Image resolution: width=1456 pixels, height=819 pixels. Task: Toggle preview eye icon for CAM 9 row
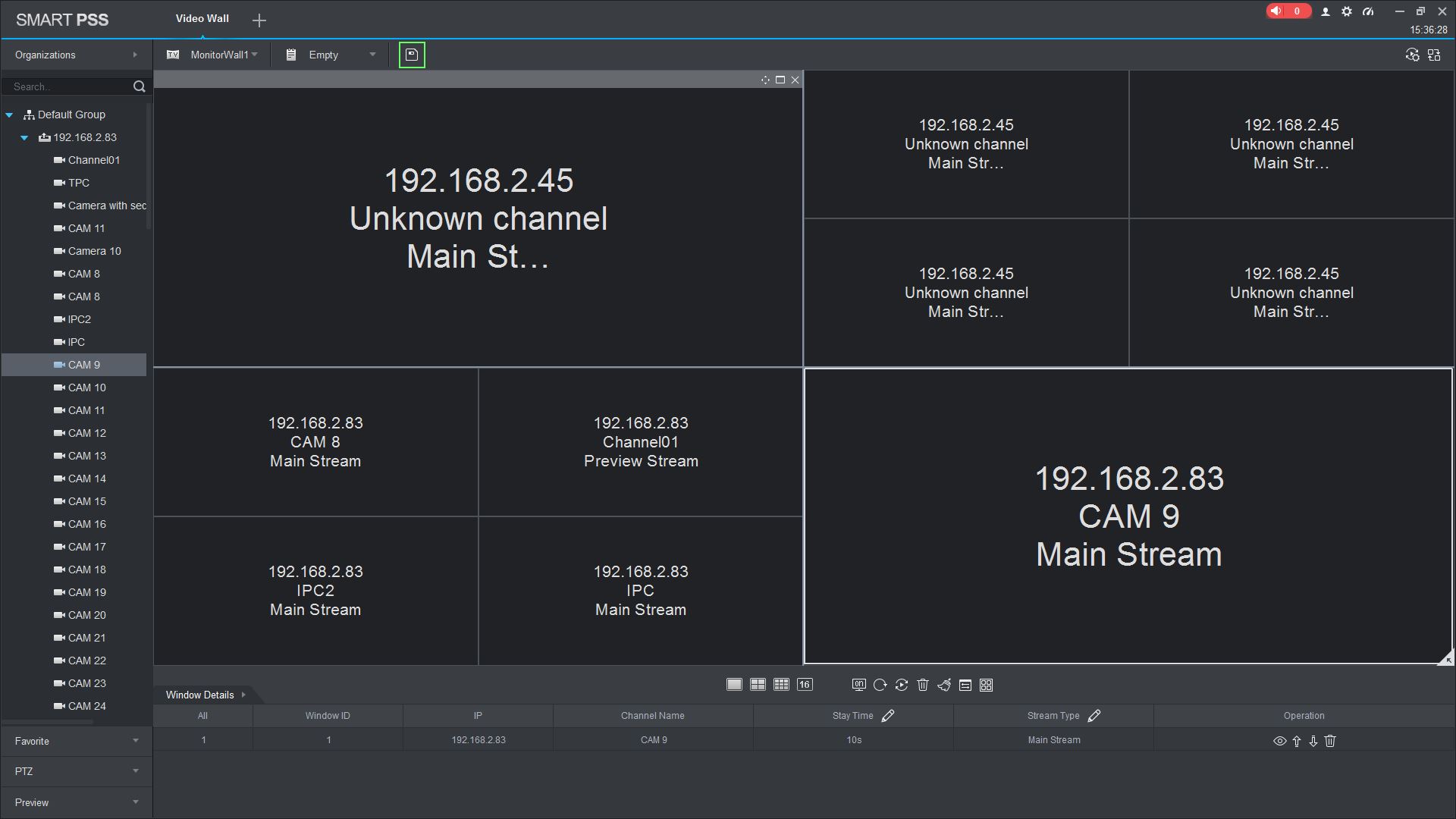coord(1279,741)
